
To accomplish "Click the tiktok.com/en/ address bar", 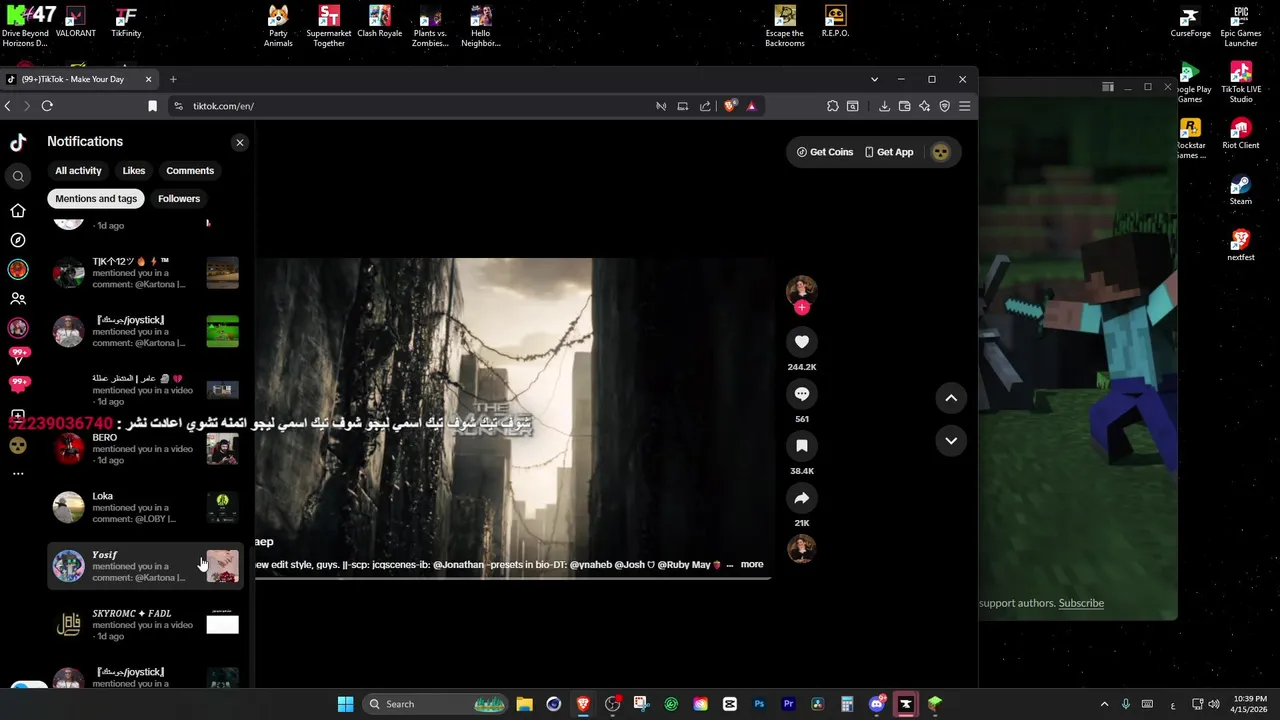I will pyautogui.click(x=410, y=106).
